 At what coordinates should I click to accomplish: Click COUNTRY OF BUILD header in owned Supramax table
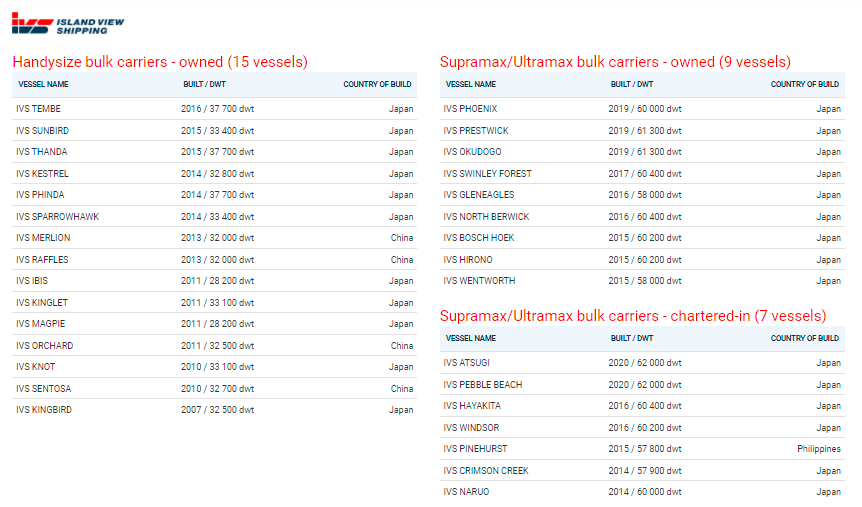(x=804, y=84)
